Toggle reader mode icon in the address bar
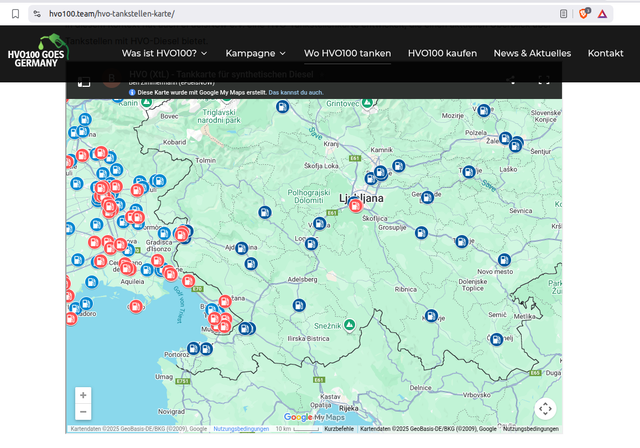640x448 pixels. [563, 14]
